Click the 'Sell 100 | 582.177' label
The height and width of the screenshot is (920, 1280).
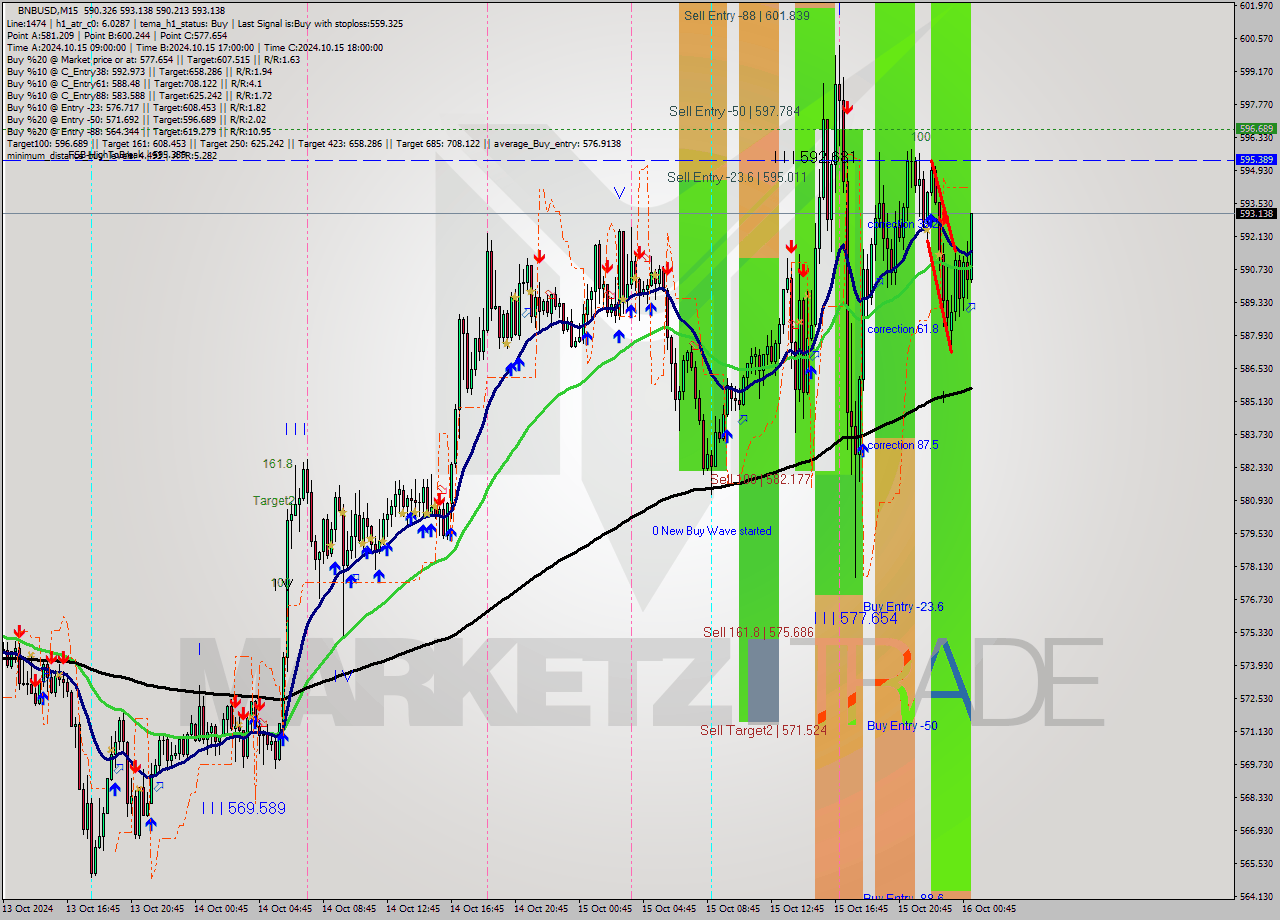[x=760, y=480]
